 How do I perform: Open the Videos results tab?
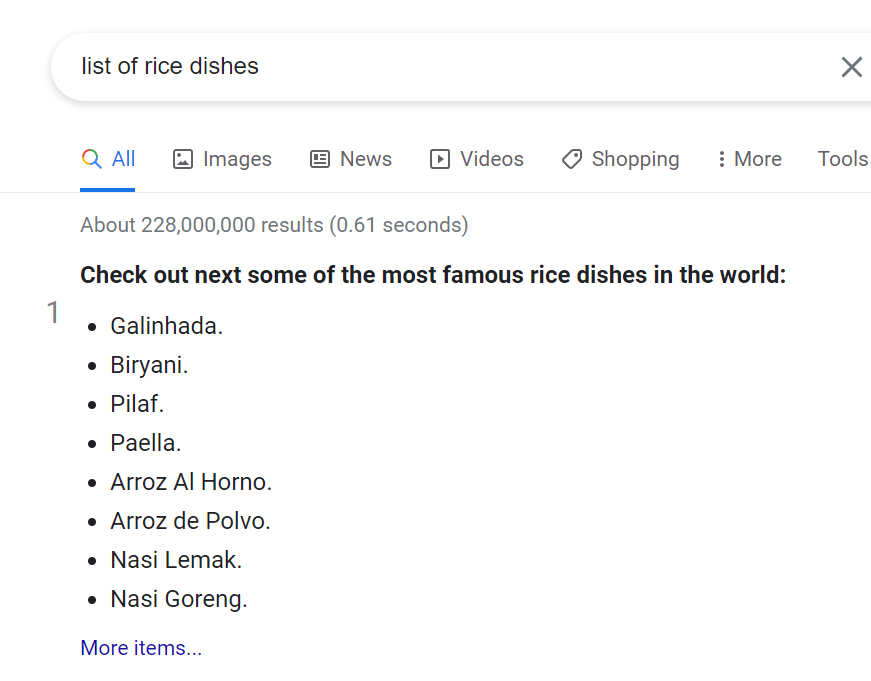(491, 159)
